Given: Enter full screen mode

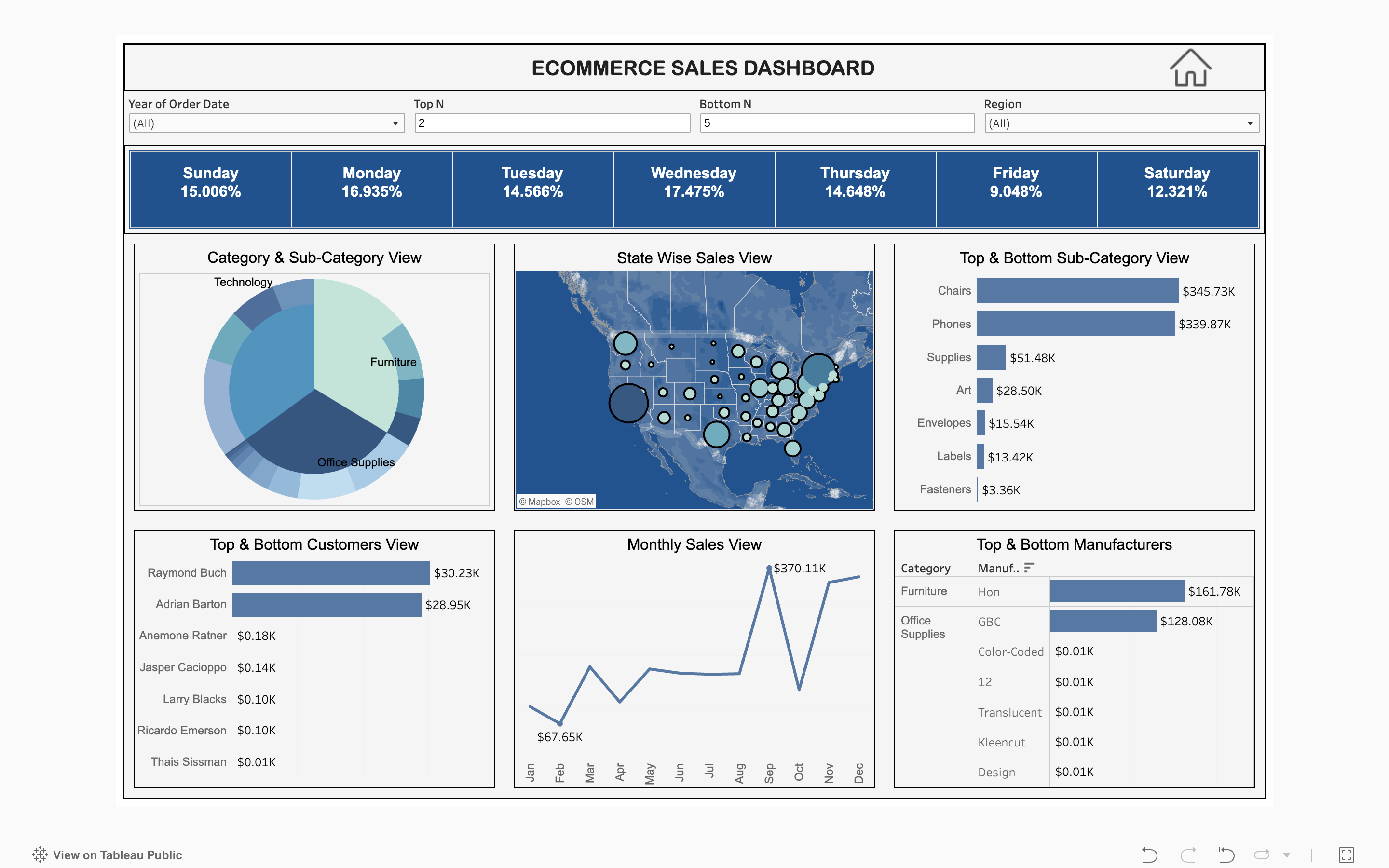Looking at the screenshot, I should (1346, 855).
